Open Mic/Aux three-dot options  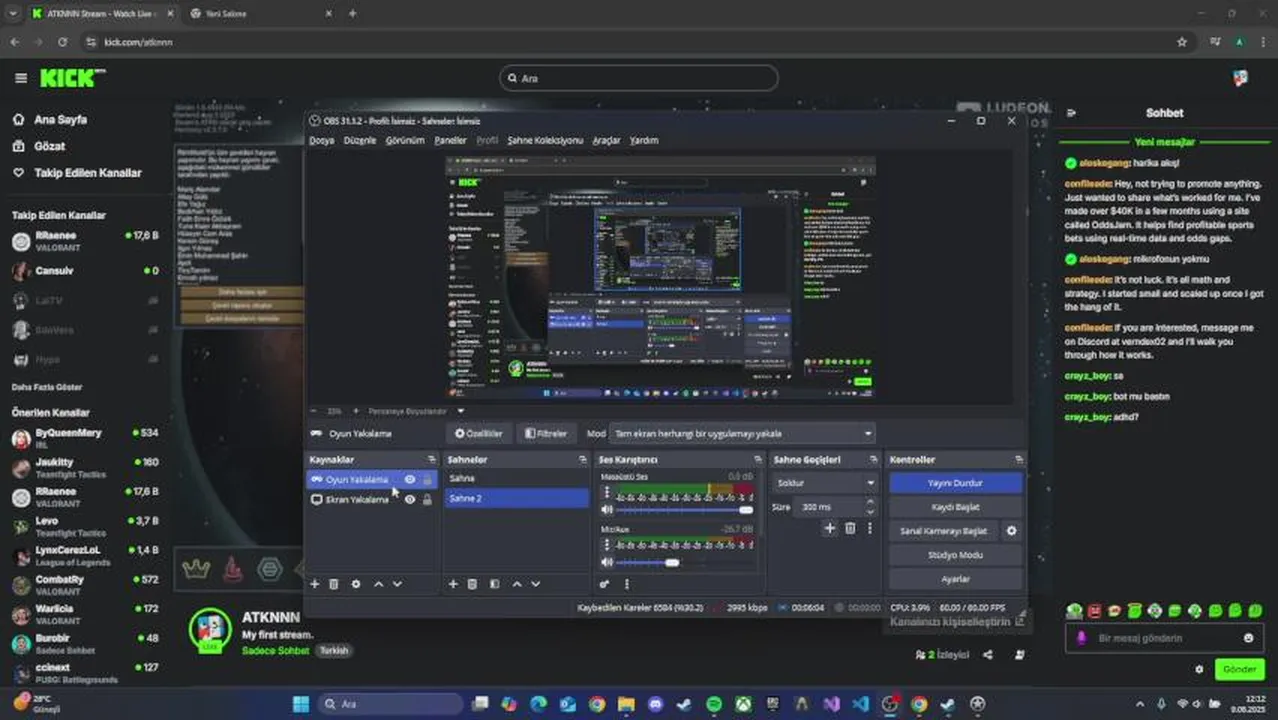pos(606,546)
